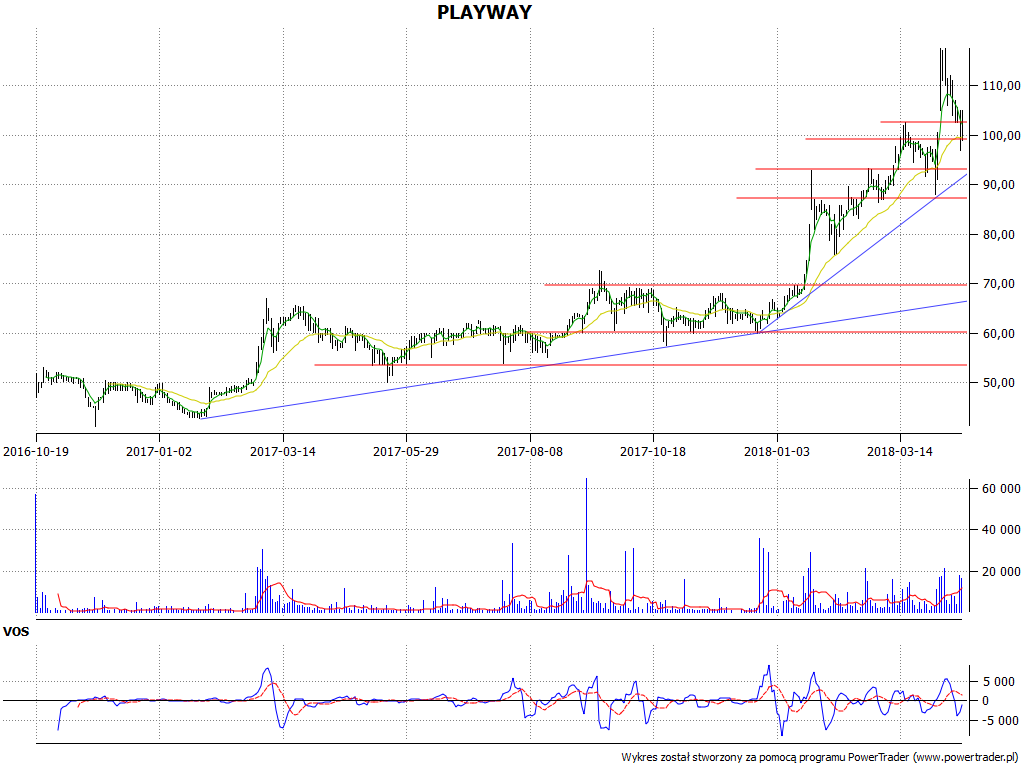
Task: Select the 40 000 volume axis label
Action: pyautogui.click(x=1000, y=530)
